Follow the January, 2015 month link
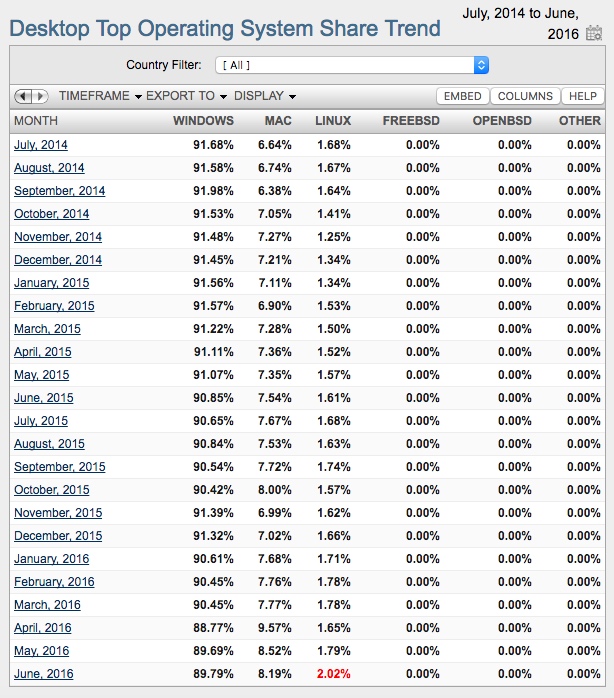This screenshot has height=698, width=614. [x=51, y=283]
